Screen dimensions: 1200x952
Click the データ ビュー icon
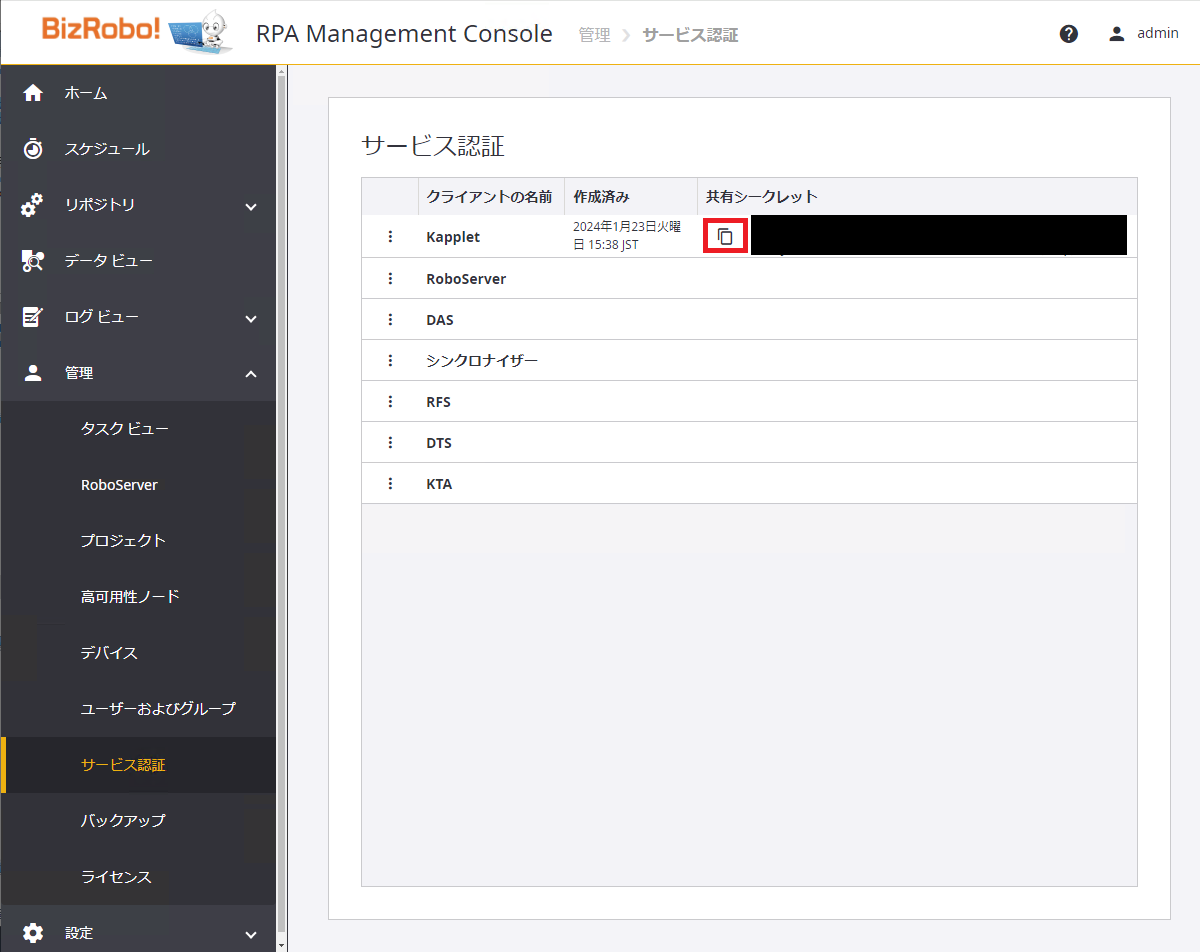33,261
